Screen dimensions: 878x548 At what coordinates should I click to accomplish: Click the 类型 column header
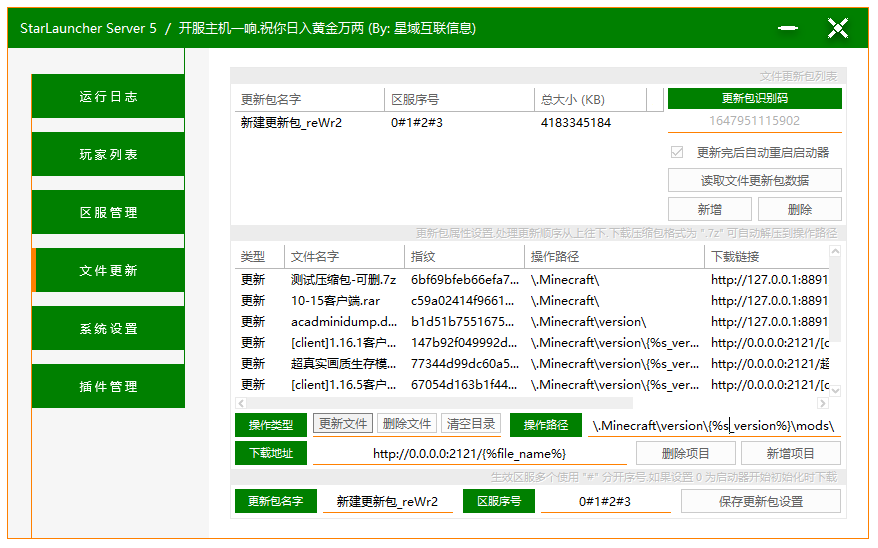click(x=260, y=256)
